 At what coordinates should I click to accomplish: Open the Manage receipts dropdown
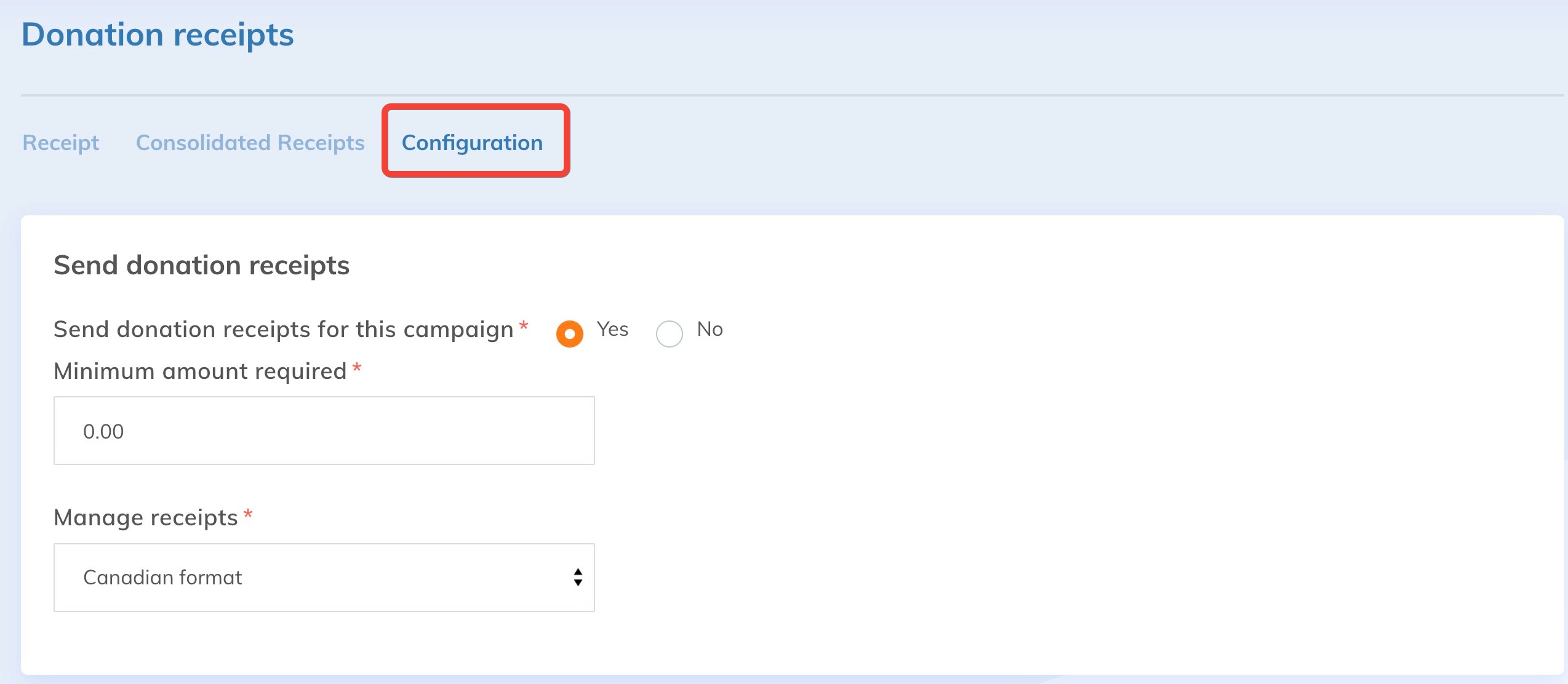(x=324, y=577)
